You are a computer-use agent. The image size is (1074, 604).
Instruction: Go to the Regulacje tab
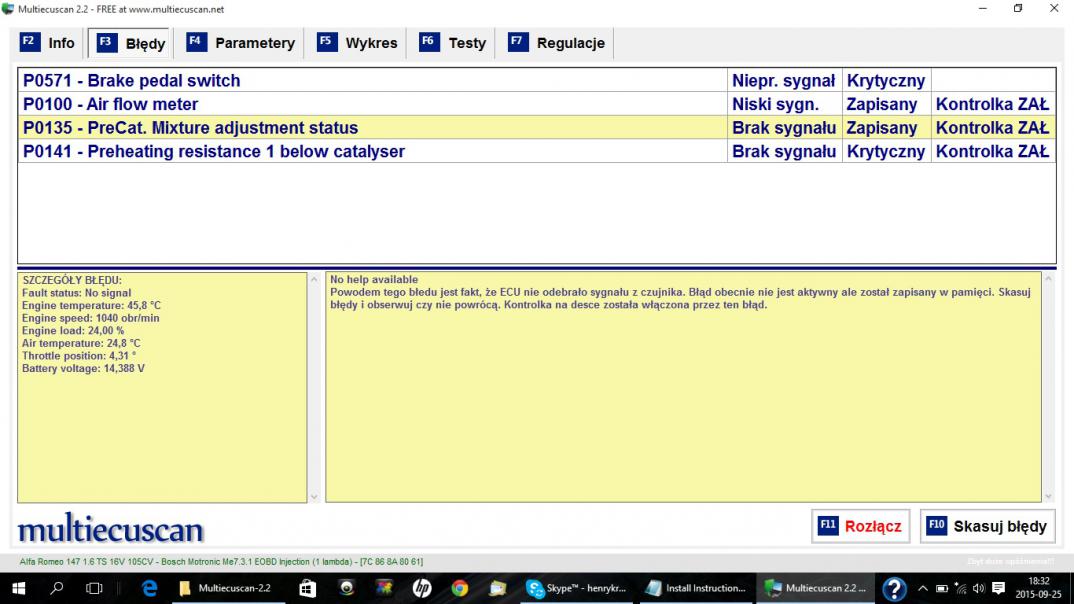coord(556,43)
